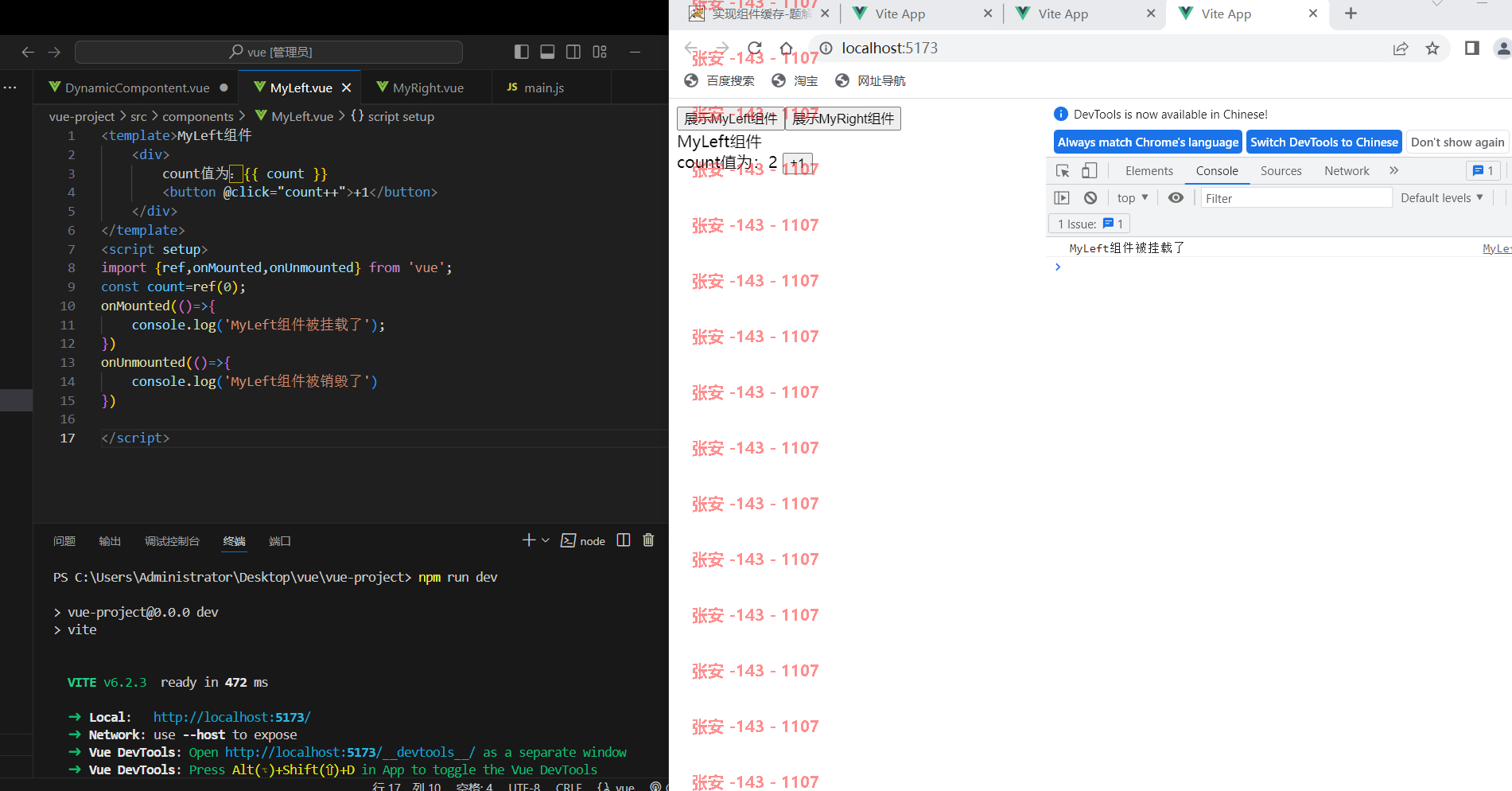Open the 淘宝 bookmark

pyautogui.click(x=795, y=80)
